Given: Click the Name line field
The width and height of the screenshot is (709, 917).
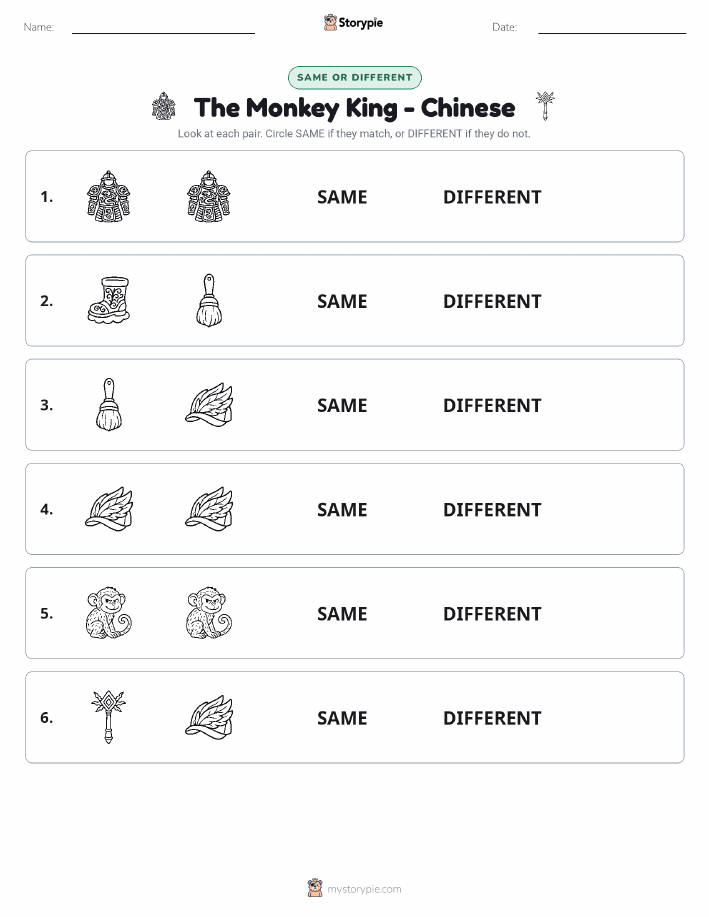Looking at the screenshot, I should click(x=163, y=27).
